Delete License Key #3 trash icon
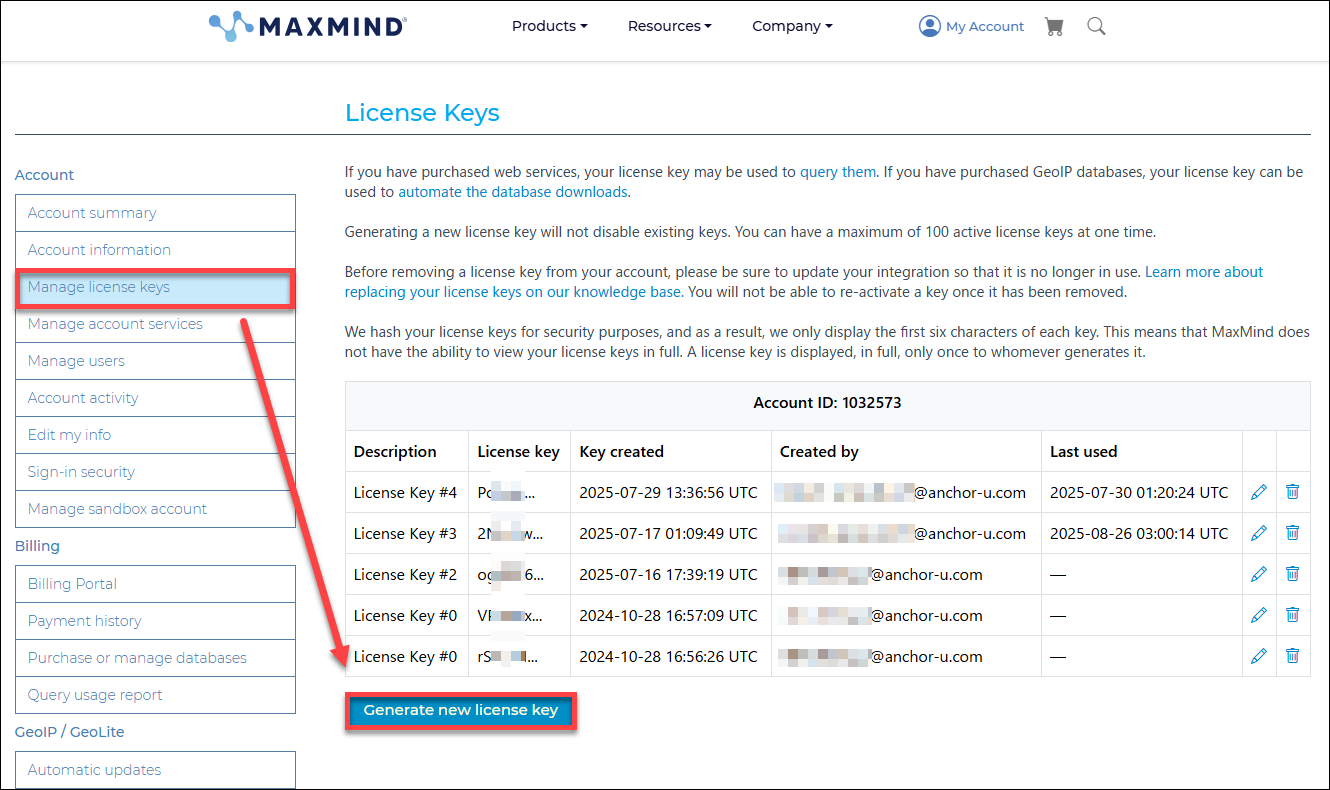The image size is (1330, 790). pos(1292,533)
